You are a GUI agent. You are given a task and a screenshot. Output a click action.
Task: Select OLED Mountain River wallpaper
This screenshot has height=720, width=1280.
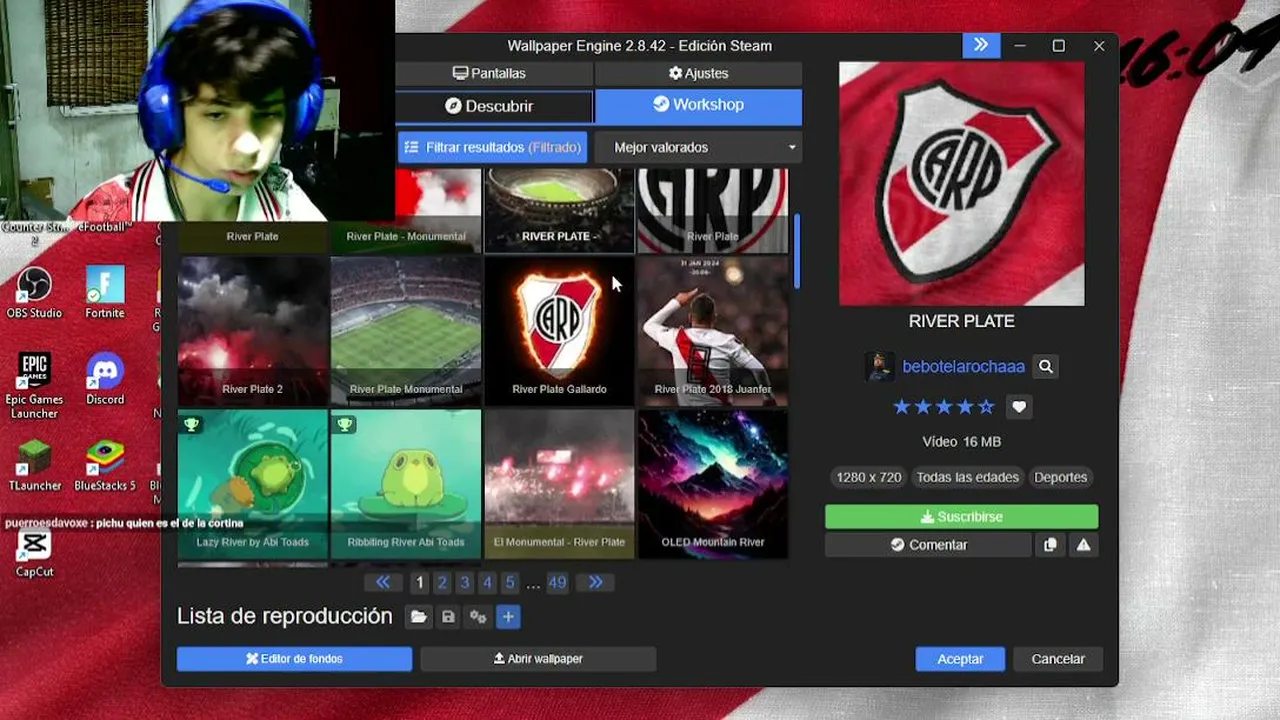pyautogui.click(x=713, y=484)
